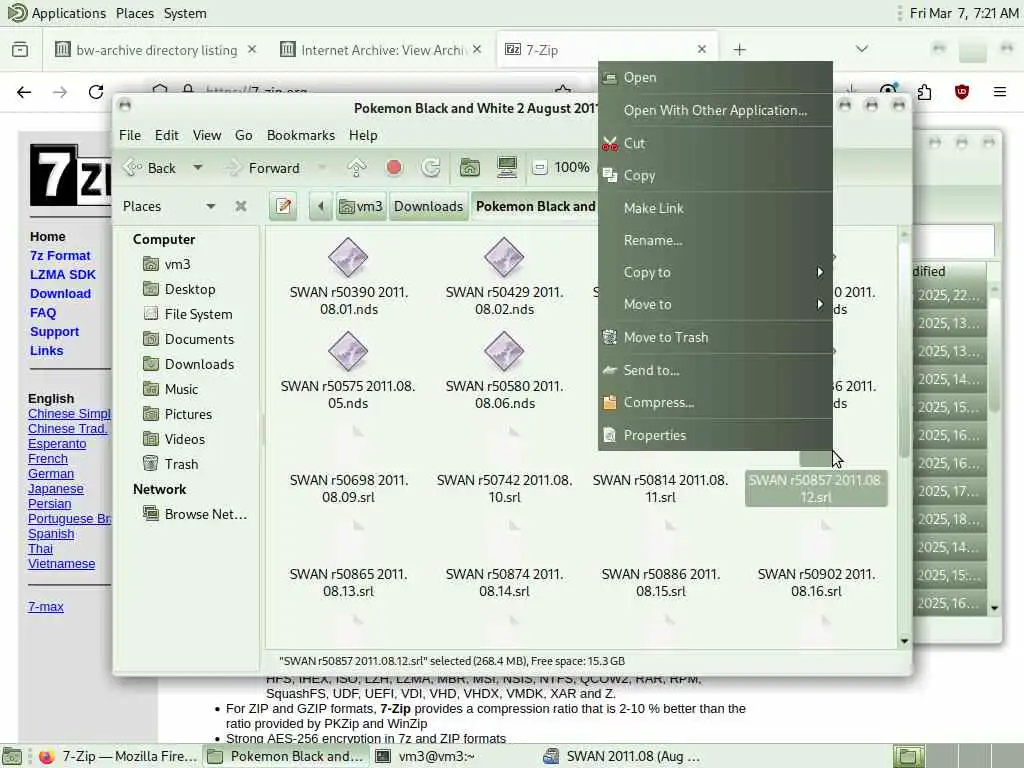This screenshot has width=1024, height=768.
Task: Click the 100% zoom level button
Action: [571, 168]
